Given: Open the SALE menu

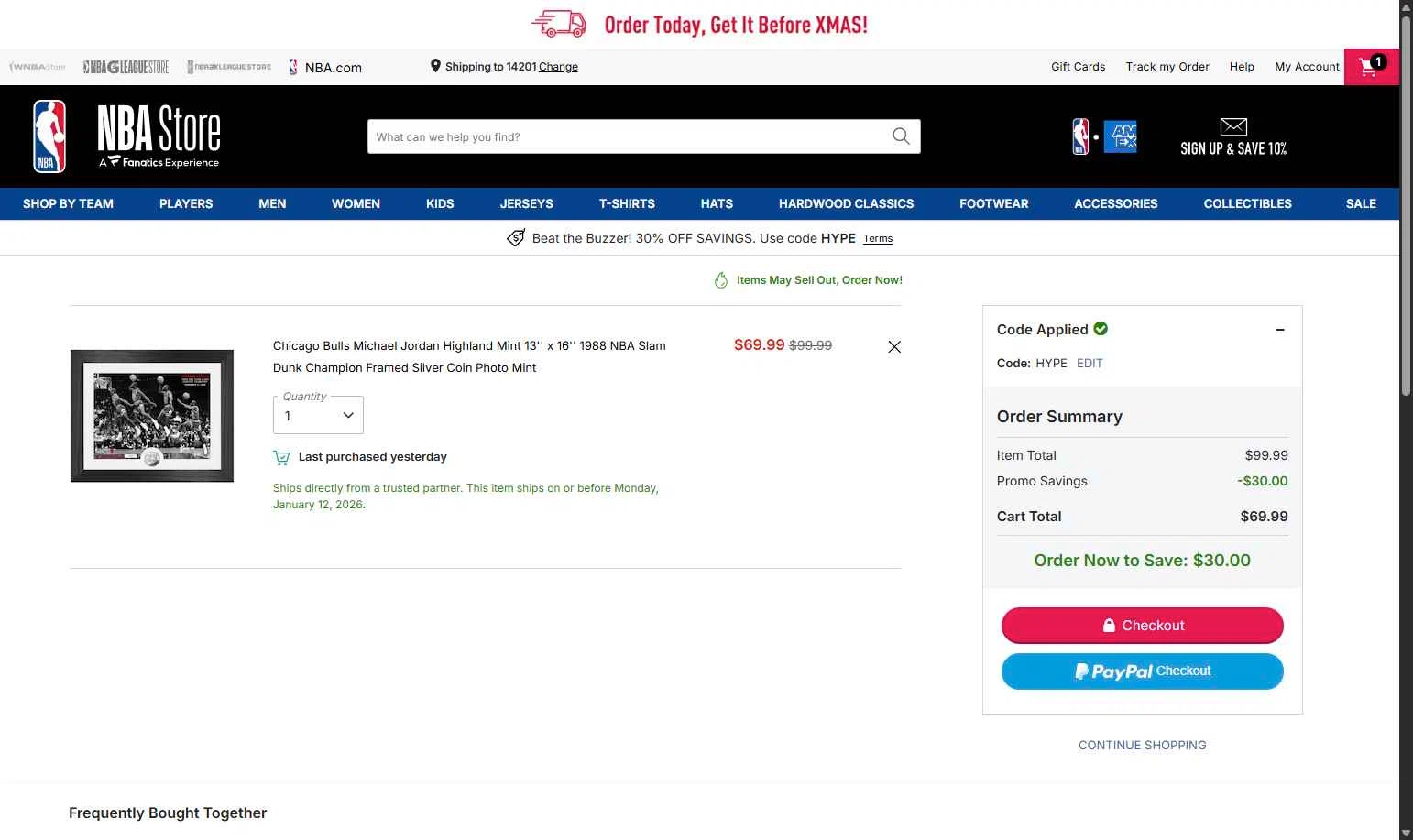Looking at the screenshot, I should click(1361, 203).
